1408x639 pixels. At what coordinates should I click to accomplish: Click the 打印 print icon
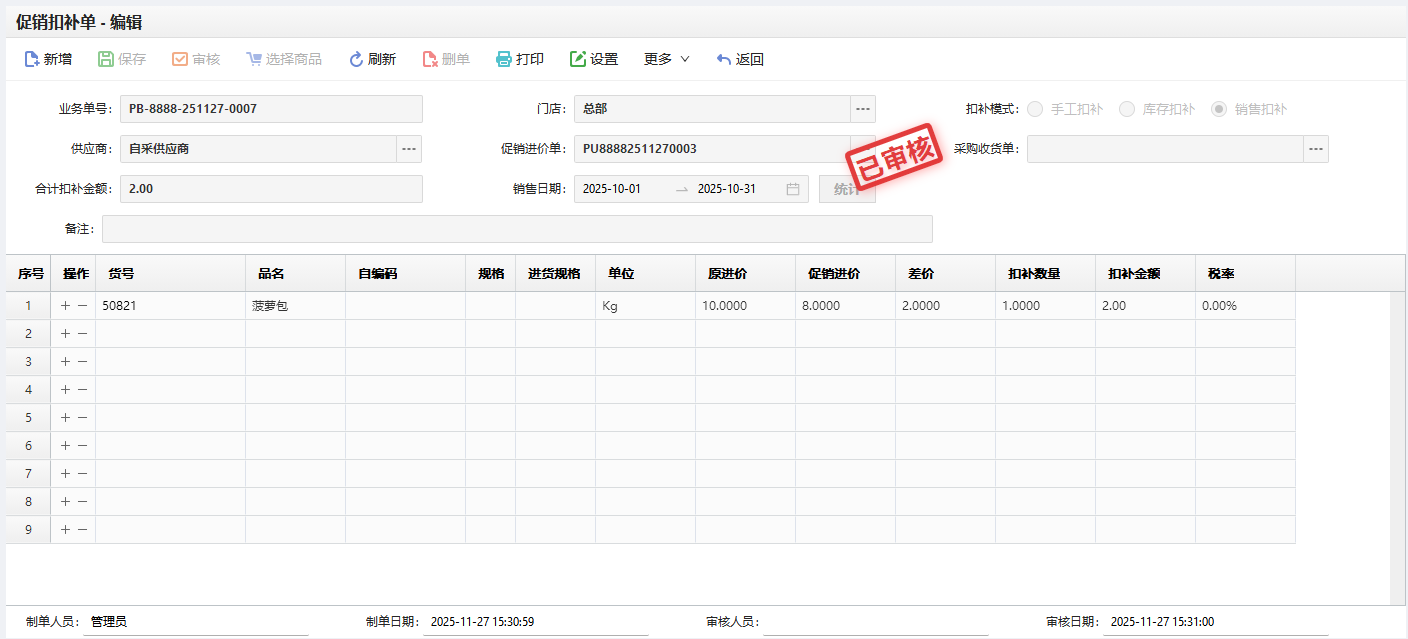point(504,59)
